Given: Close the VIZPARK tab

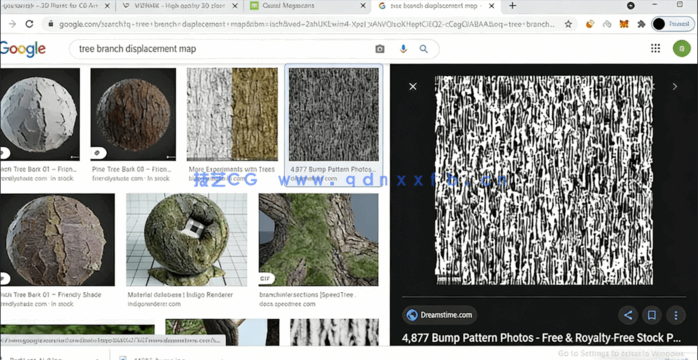Looking at the screenshot, I should pyautogui.click(x=235, y=6).
